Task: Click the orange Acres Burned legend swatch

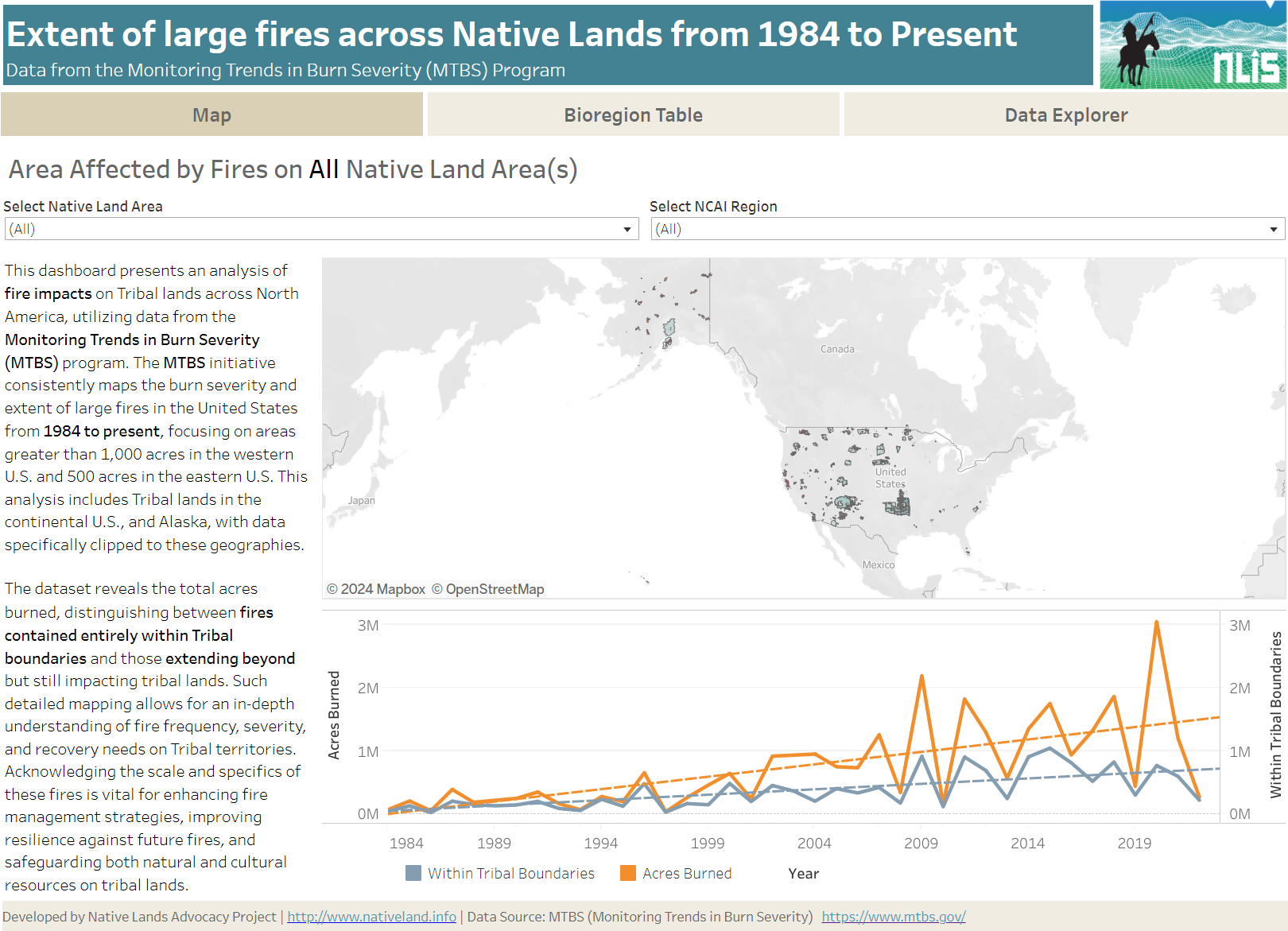Action: 628,872
